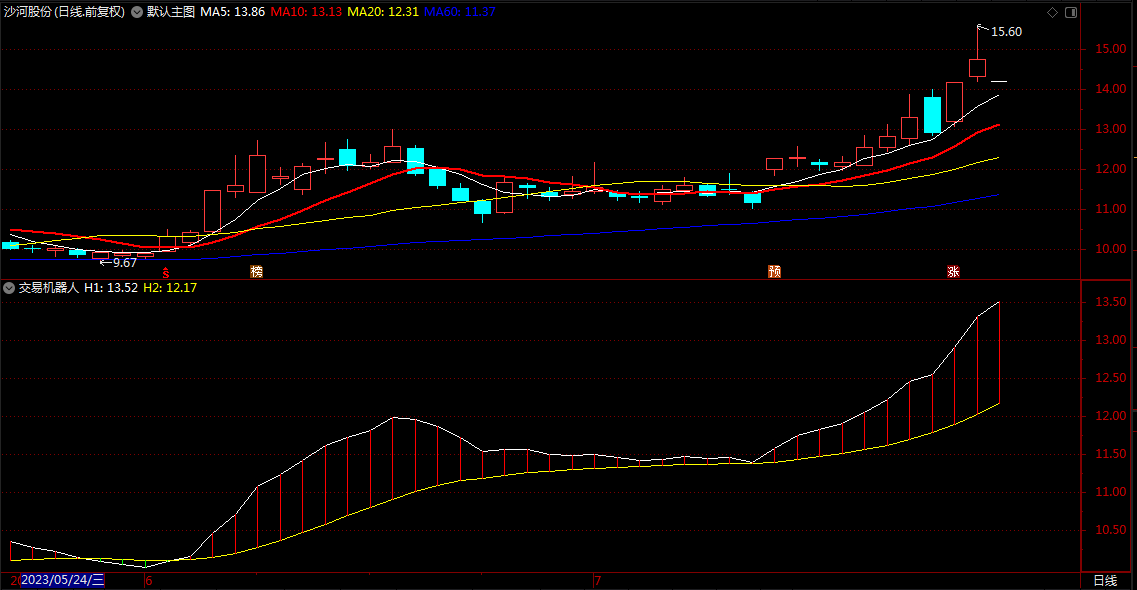Screen dimensions: 1137x590
Task: Click the month 7 marker on time axis
Action: tap(598, 581)
